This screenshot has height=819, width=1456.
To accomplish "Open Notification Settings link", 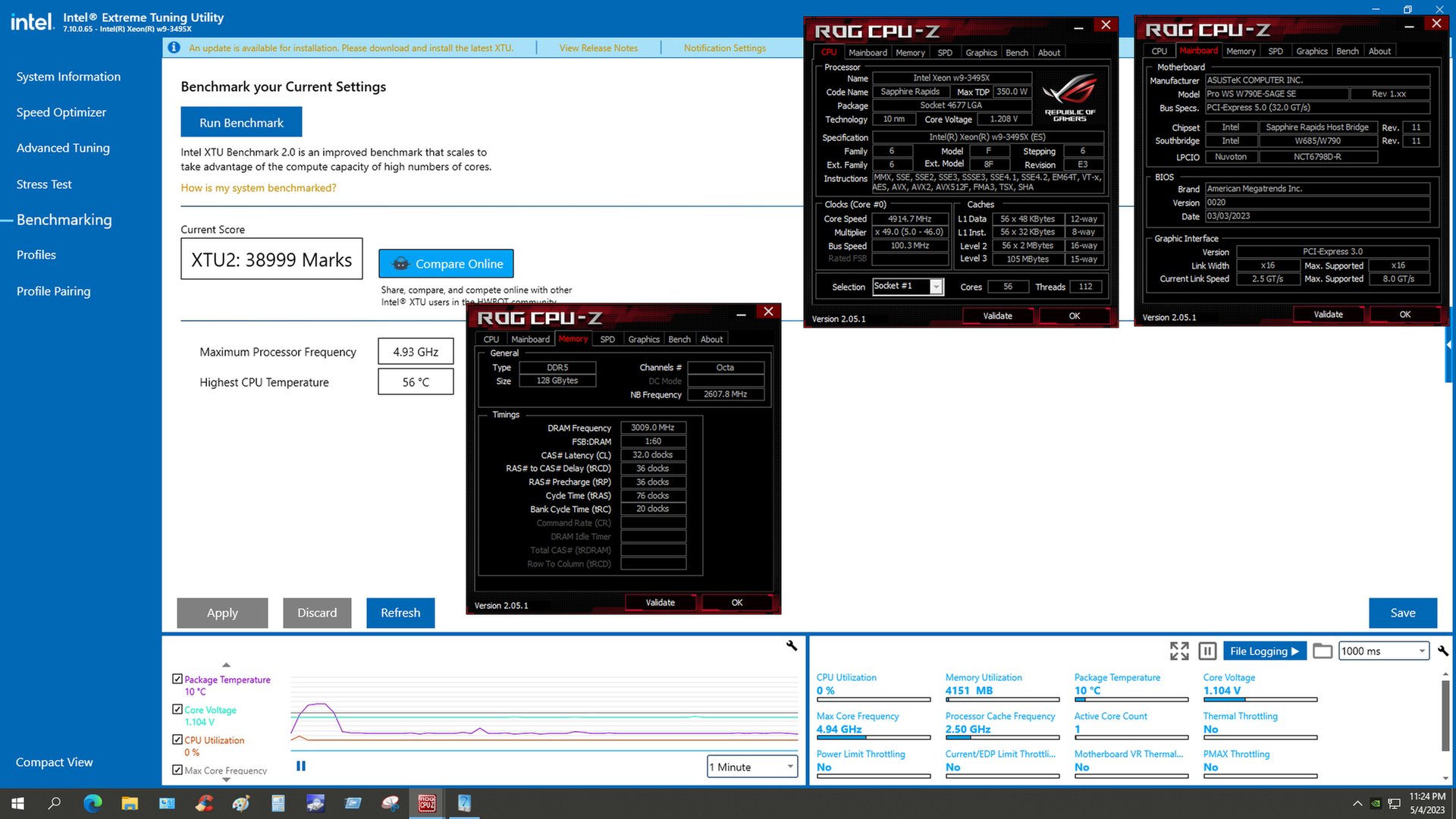I will pos(725,48).
